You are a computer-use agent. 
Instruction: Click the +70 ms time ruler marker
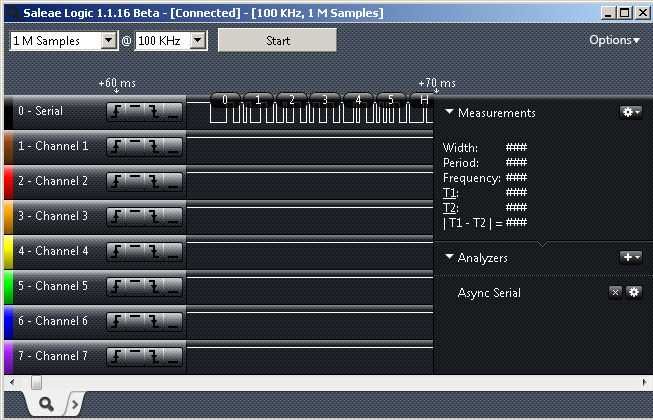tap(437, 84)
